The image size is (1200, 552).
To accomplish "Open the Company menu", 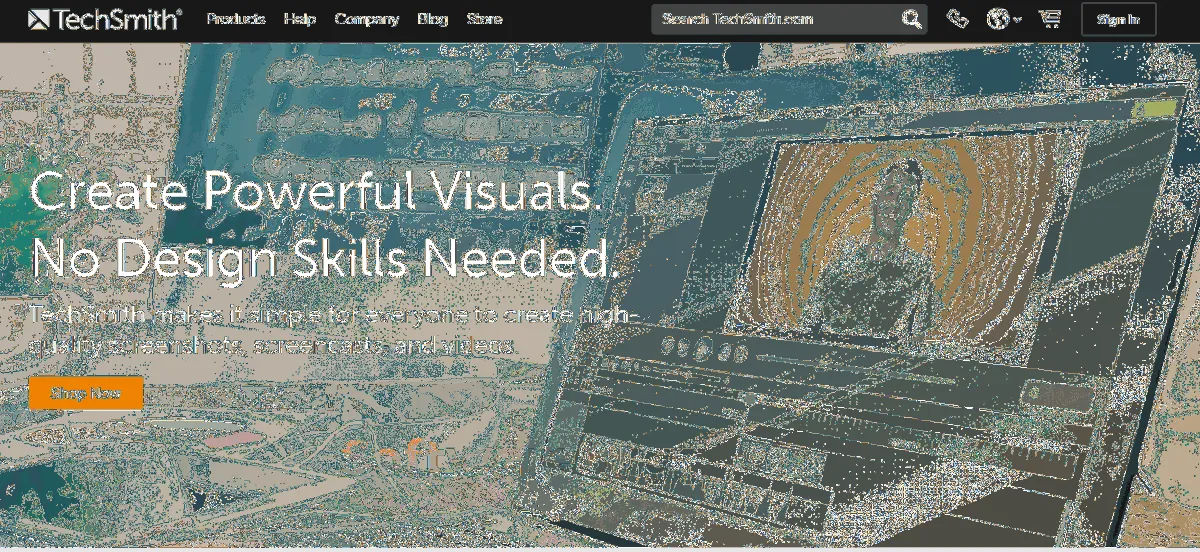I will pyautogui.click(x=366, y=19).
